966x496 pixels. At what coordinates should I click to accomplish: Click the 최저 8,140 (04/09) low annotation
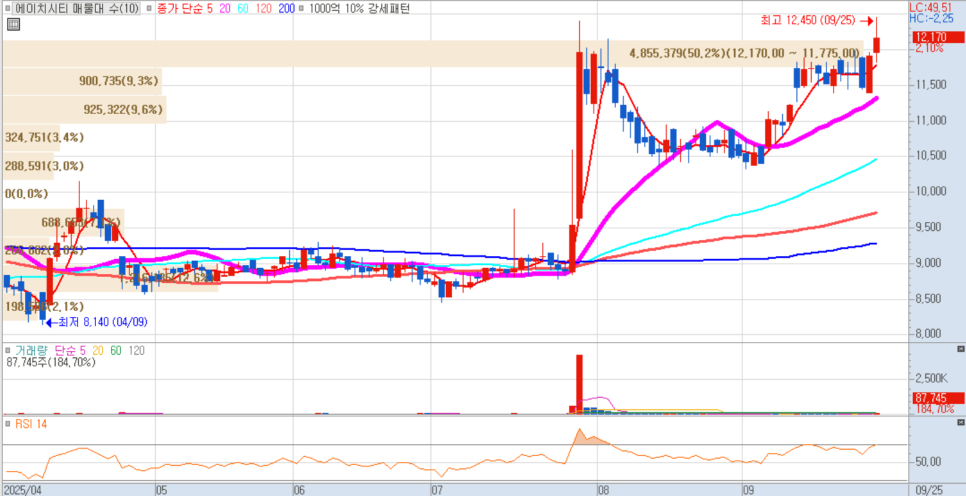click(102, 322)
